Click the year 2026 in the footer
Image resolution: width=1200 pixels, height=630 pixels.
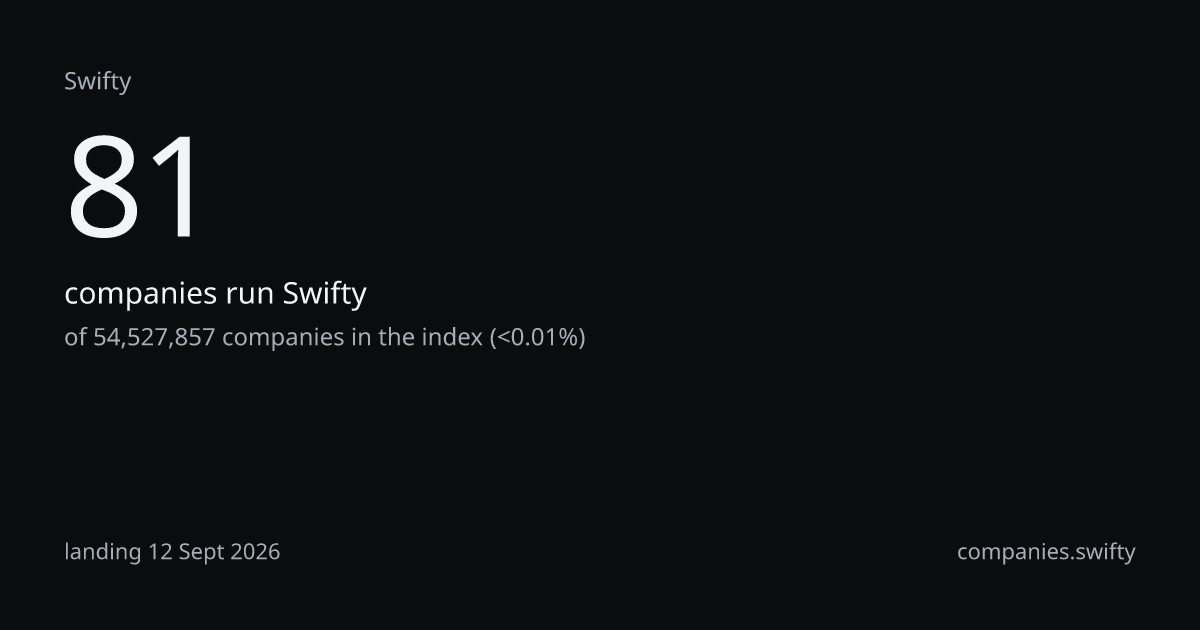point(254,551)
